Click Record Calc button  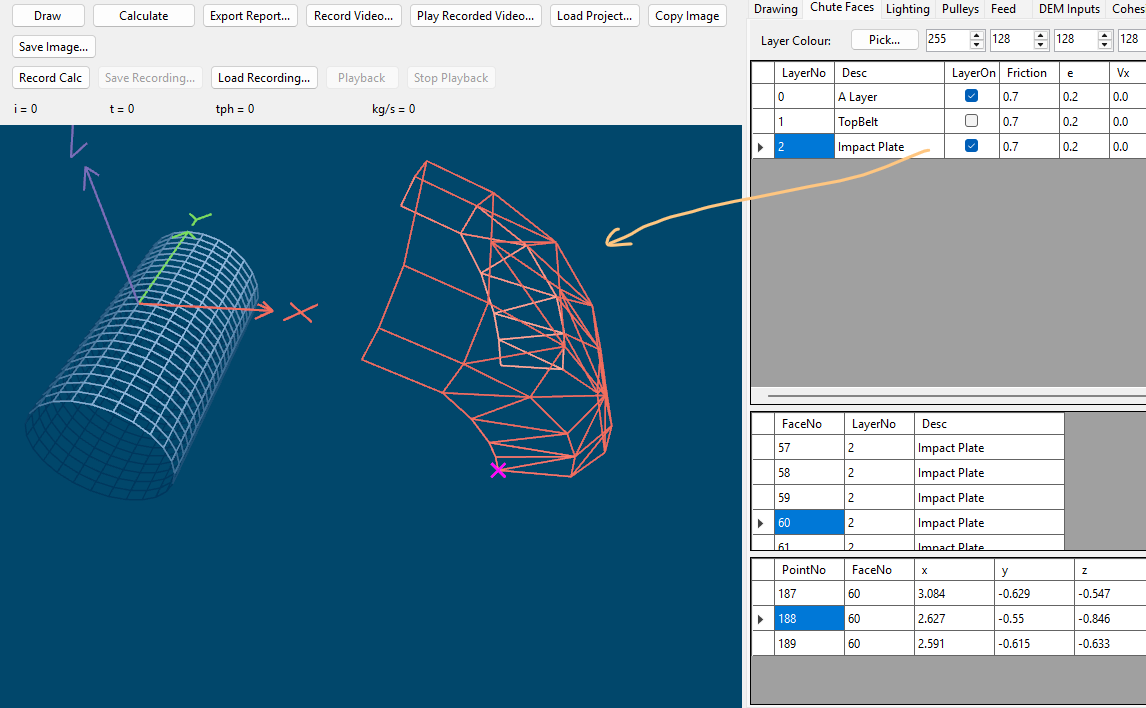[x=51, y=77]
